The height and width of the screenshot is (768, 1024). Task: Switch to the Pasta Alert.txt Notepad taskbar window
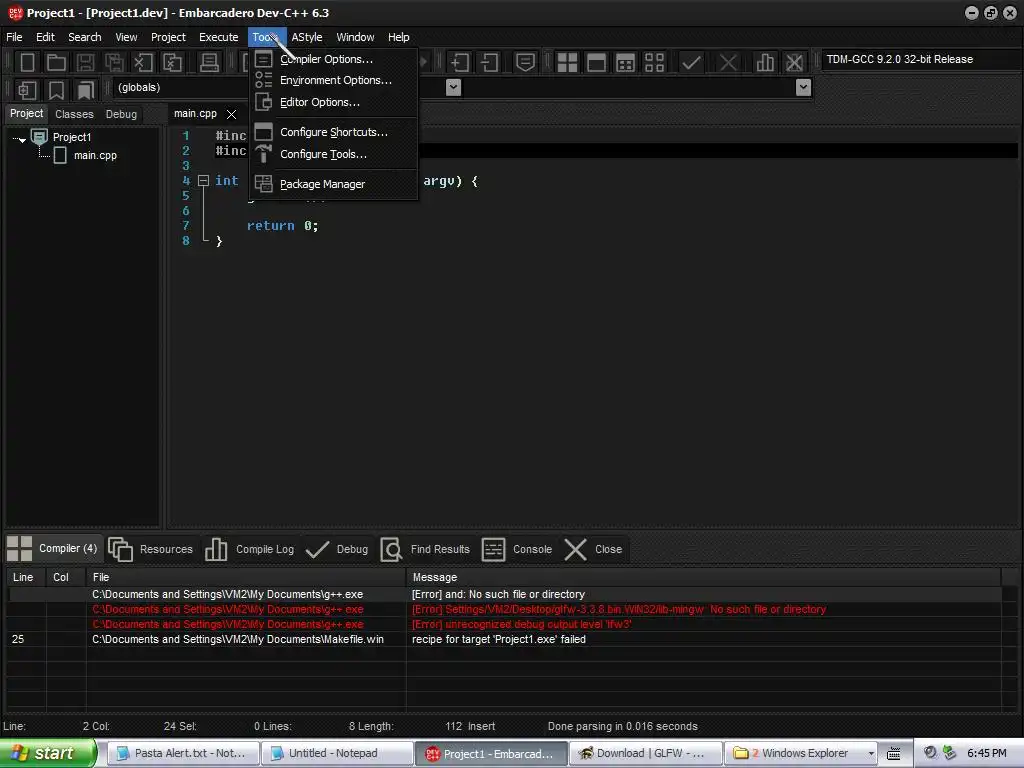[x=182, y=753]
